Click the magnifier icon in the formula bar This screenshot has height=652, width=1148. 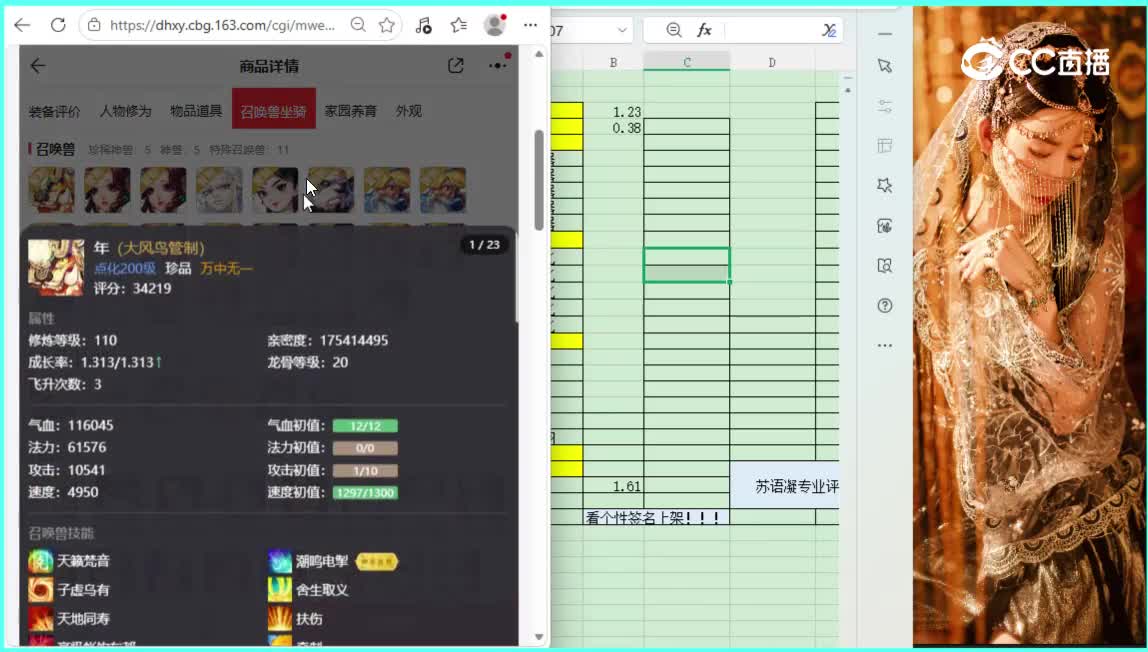(674, 30)
